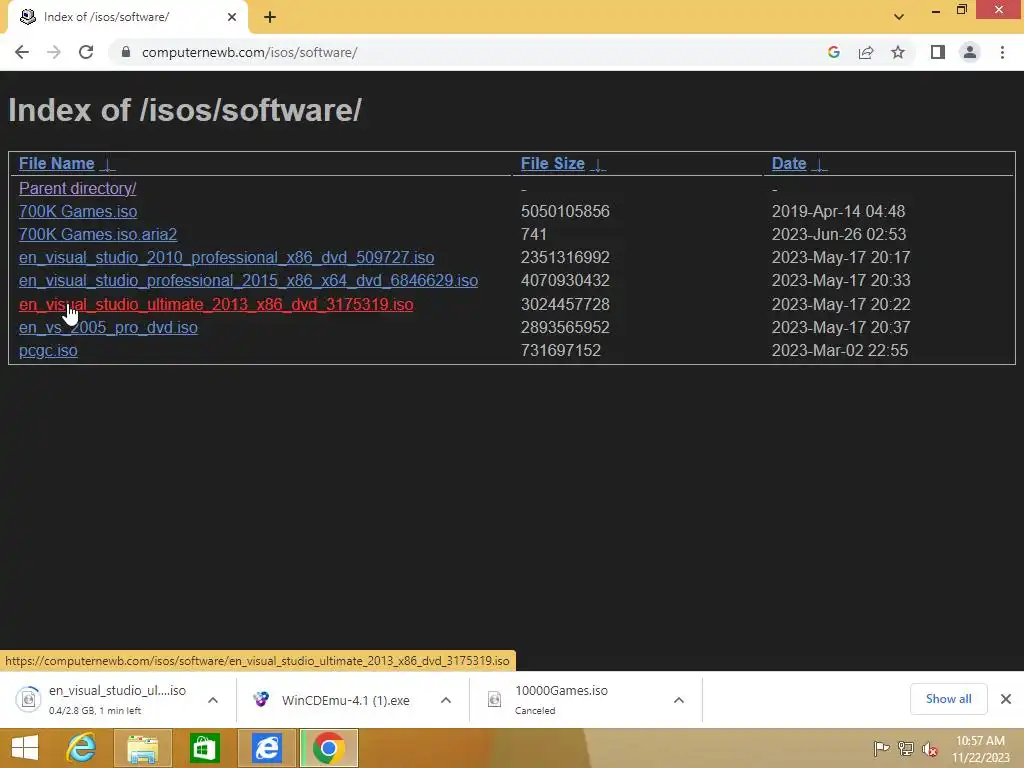1024x768 pixels.
Task: Expand options for WinCDEmu download
Action: [x=446, y=700]
